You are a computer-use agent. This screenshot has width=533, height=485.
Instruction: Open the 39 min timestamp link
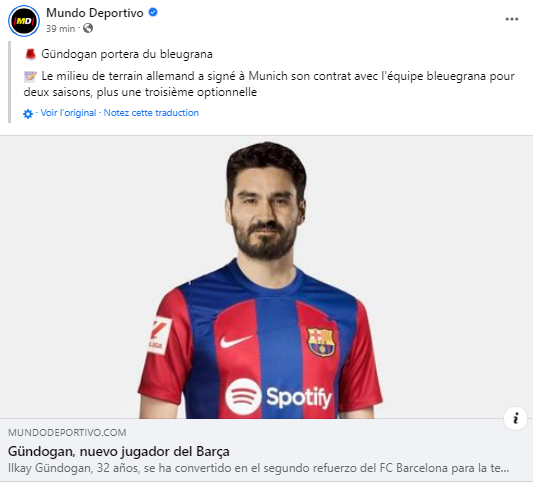61,29
